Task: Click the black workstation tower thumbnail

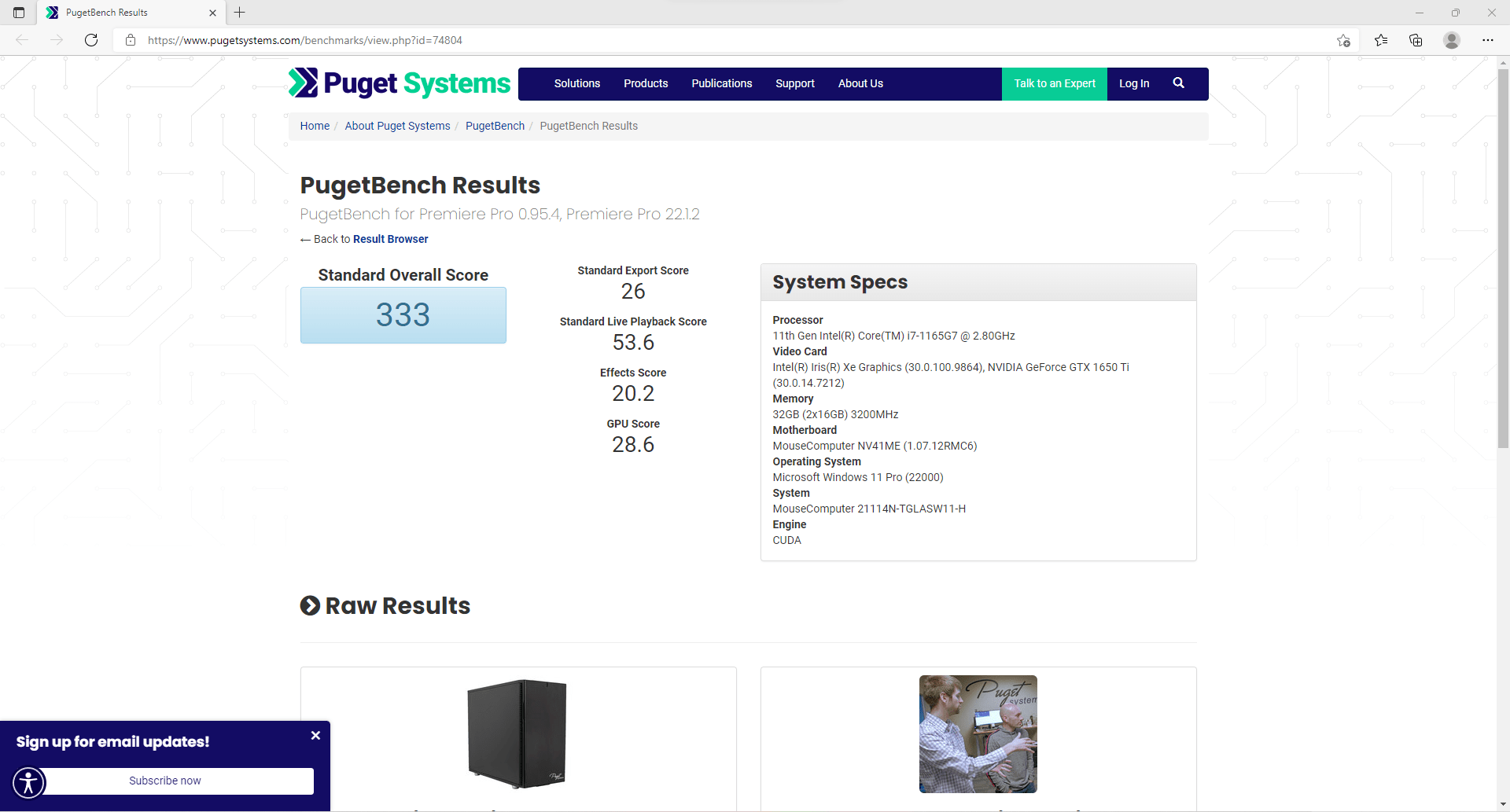Action: coord(517,733)
